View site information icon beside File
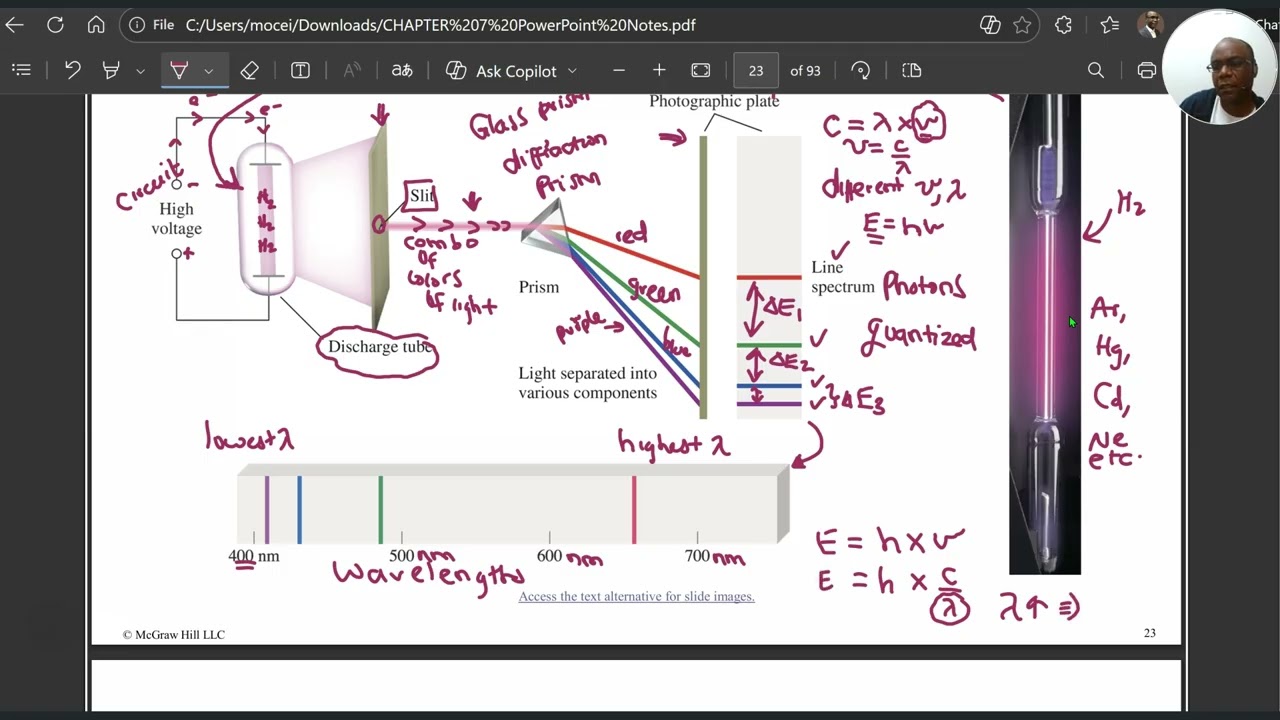This screenshot has width=1280, height=720. (x=137, y=25)
